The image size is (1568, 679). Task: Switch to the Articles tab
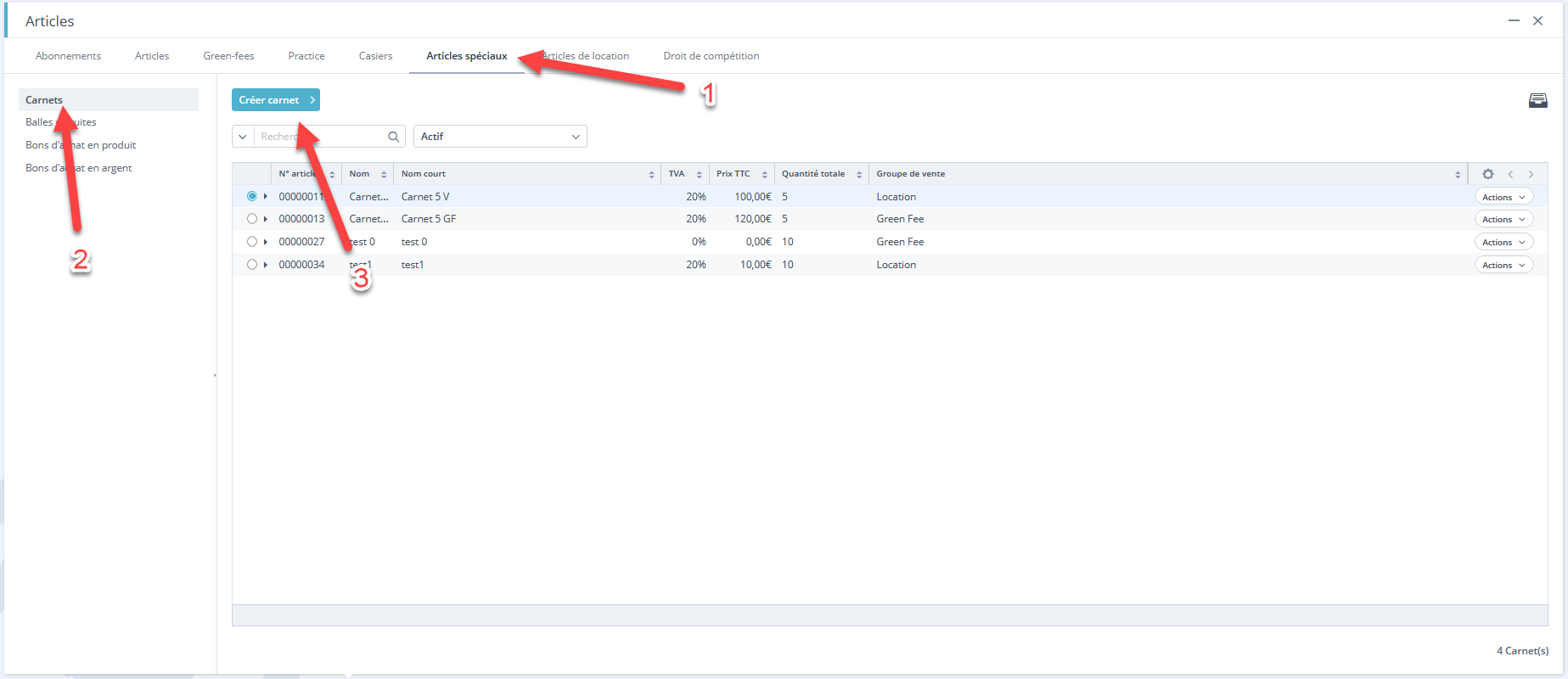[x=152, y=56]
